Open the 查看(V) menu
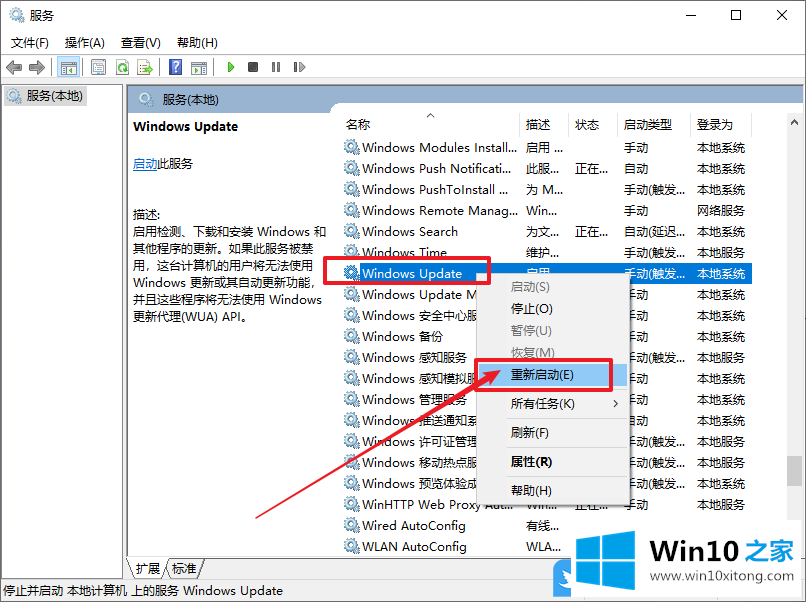The width and height of the screenshot is (806, 602). point(140,43)
